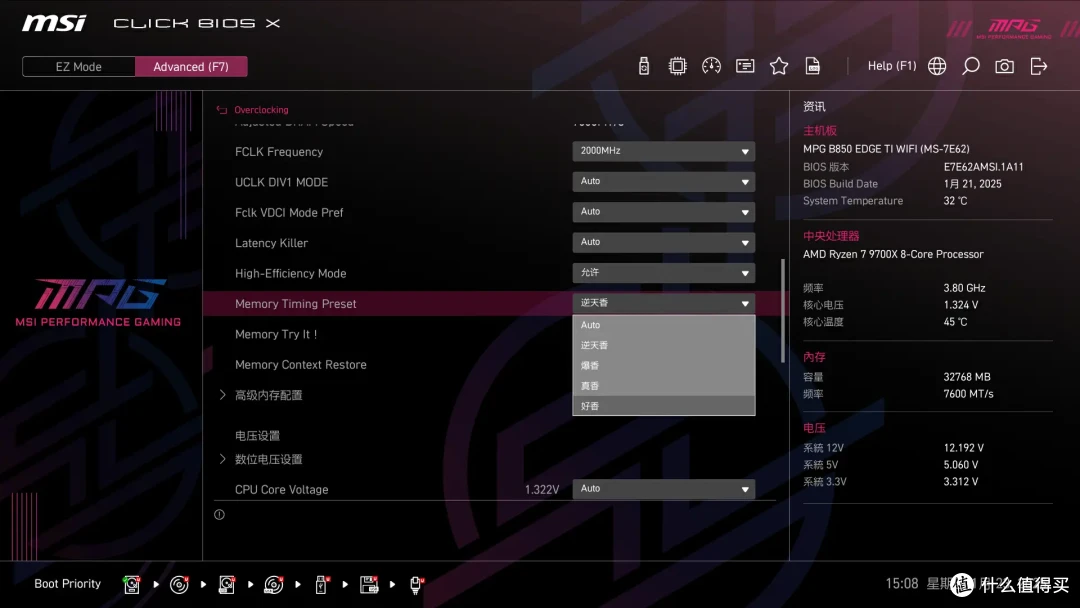This screenshot has height=608, width=1080.
Task: Select the network cable boot icon
Action: pyautogui.click(x=417, y=585)
